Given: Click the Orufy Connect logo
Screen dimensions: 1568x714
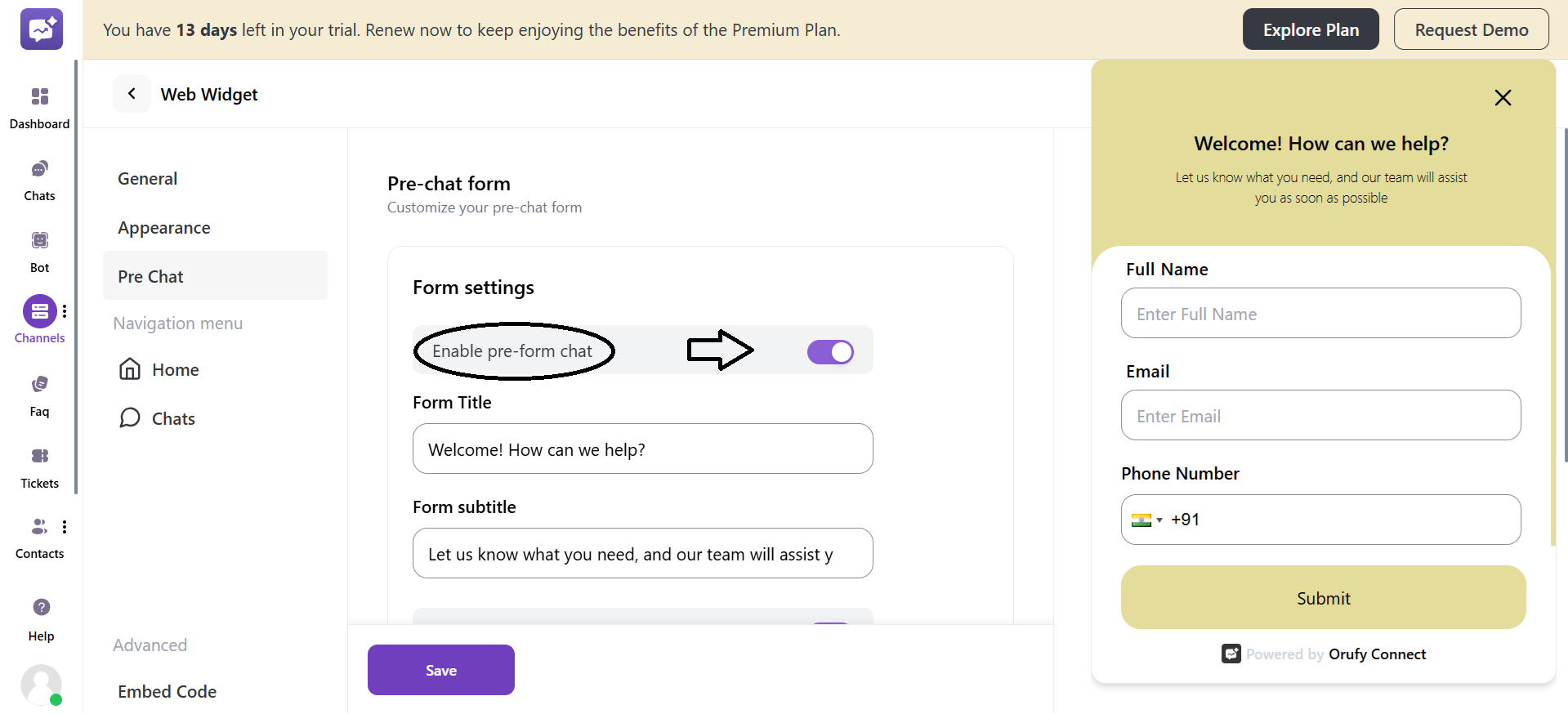Looking at the screenshot, I should [x=1232, y=654].
